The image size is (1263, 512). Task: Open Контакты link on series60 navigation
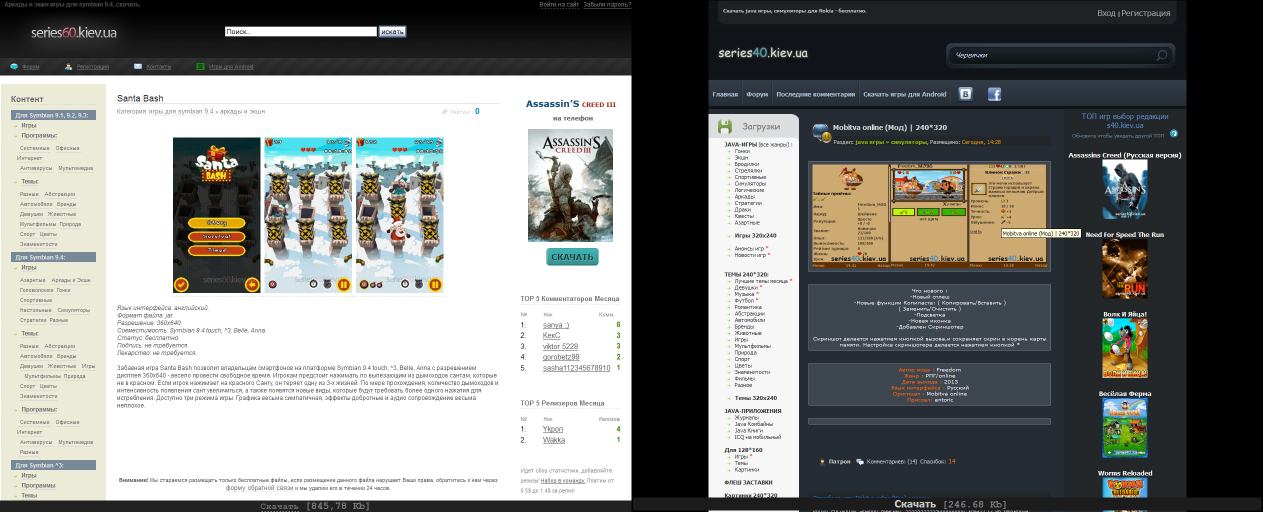158,67
